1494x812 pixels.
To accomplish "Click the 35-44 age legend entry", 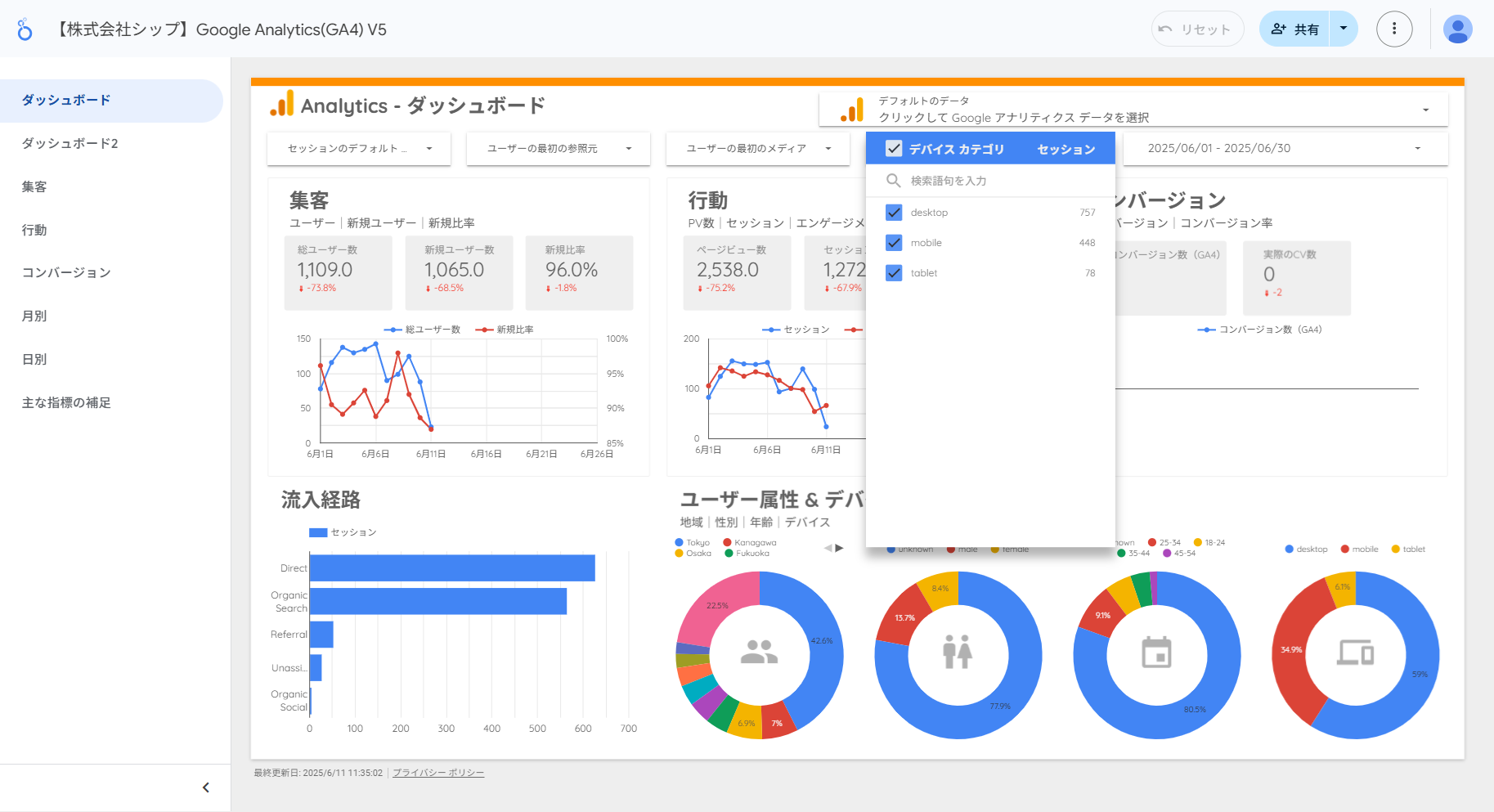I will click(x=1133, y=553).
